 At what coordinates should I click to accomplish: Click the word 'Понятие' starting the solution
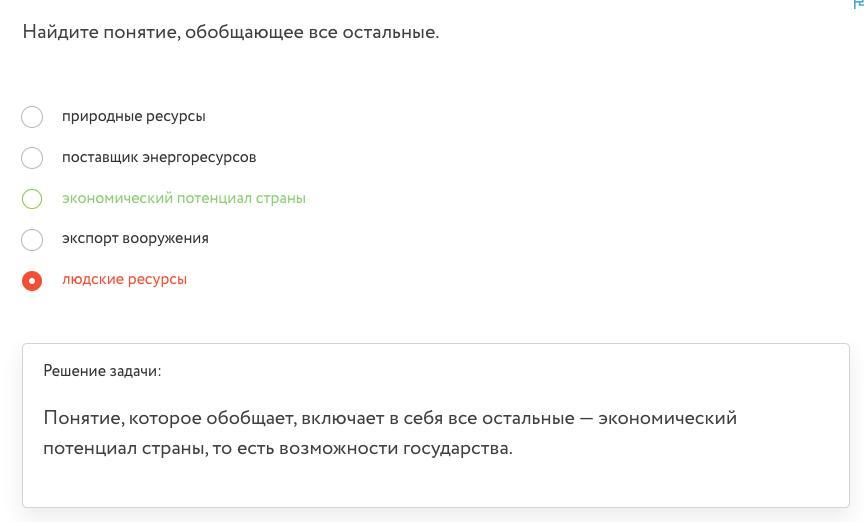79,418
